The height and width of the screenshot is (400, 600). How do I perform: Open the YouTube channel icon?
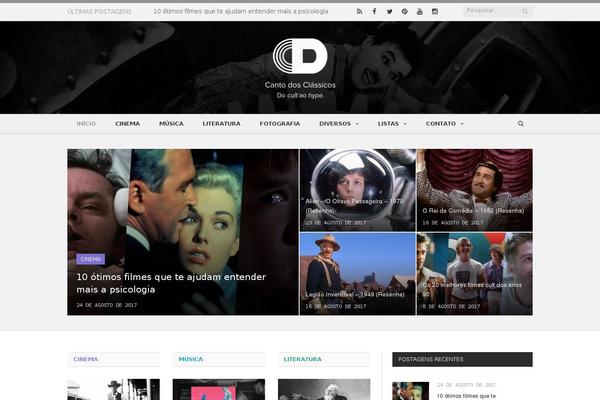coord(420,11)
